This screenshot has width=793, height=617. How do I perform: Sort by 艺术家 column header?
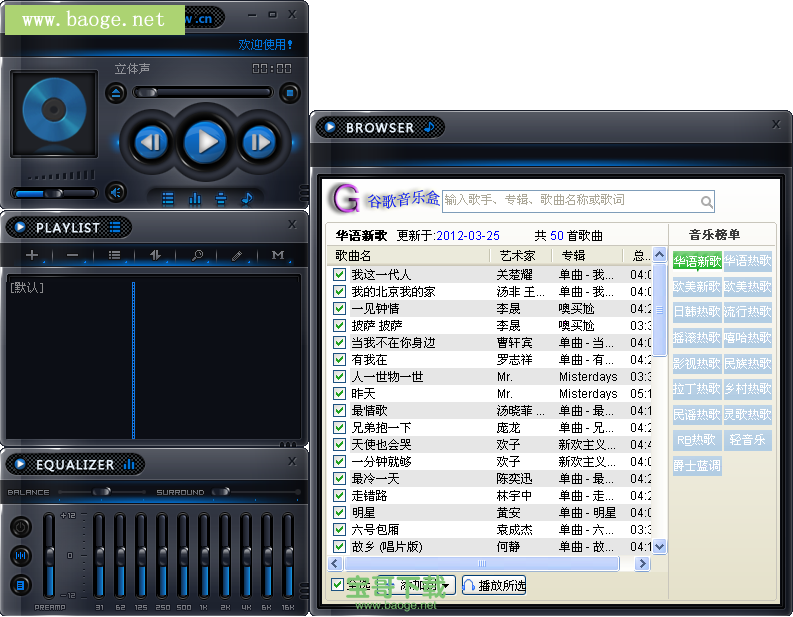tap(520, 255)
